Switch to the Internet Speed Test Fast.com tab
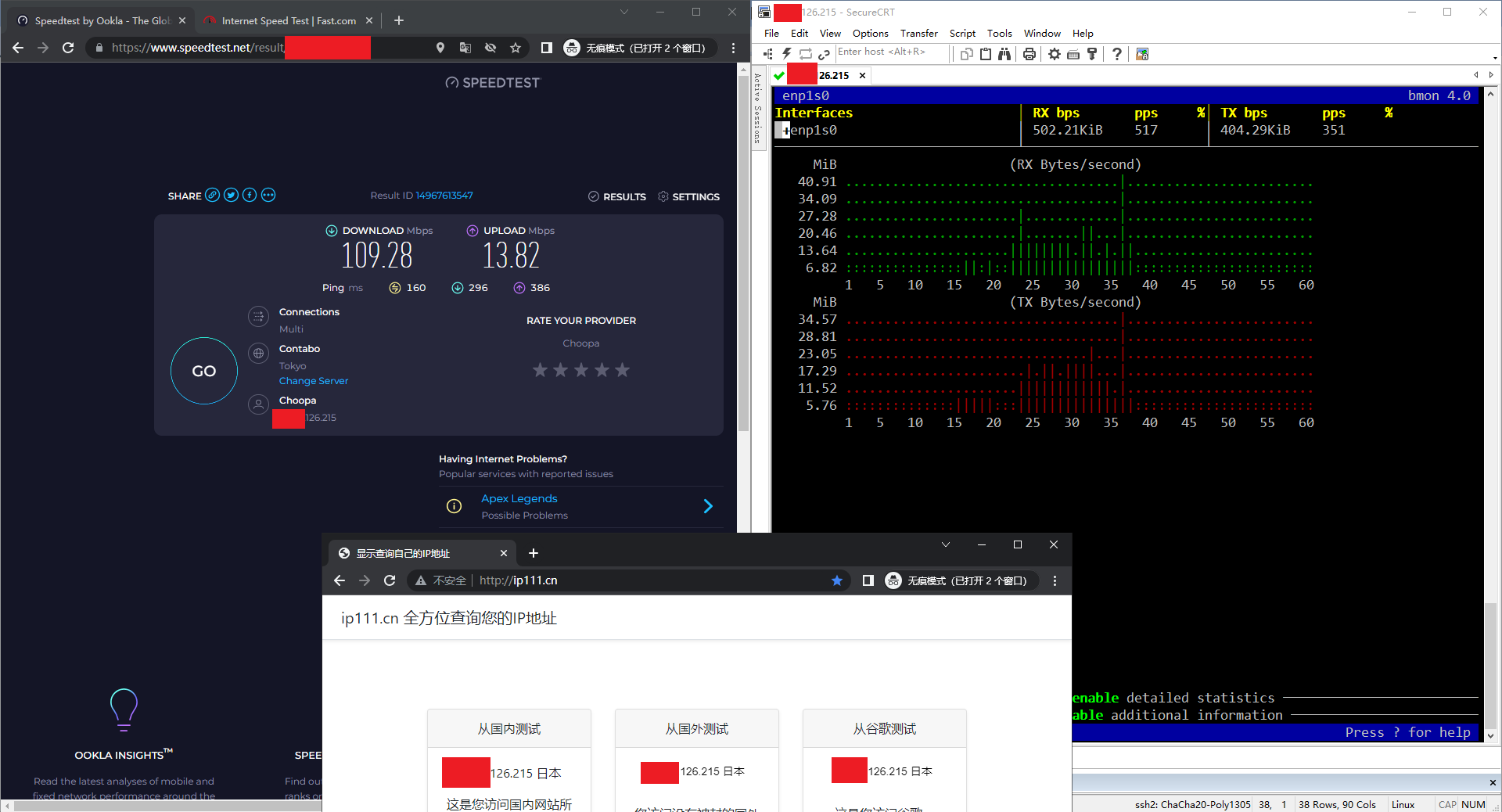Screen dimensions: 1502x812 [x=289, y=21]
